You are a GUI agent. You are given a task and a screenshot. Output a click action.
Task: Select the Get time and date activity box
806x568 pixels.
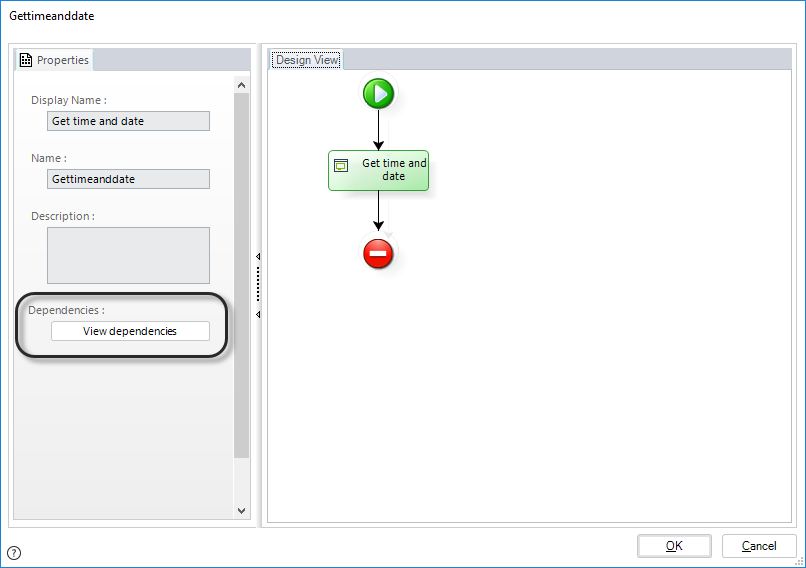[x=378, y=170]
